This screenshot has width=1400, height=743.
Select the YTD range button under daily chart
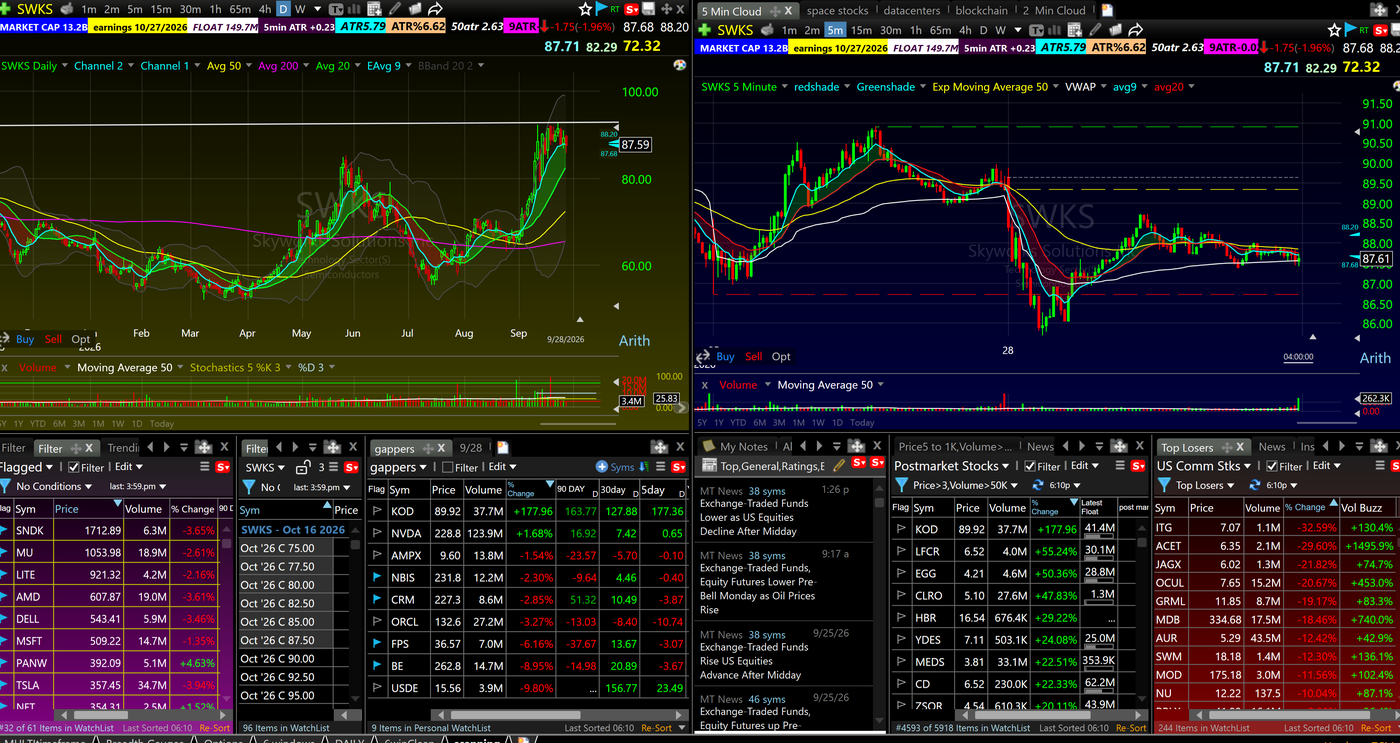(40, 423)
